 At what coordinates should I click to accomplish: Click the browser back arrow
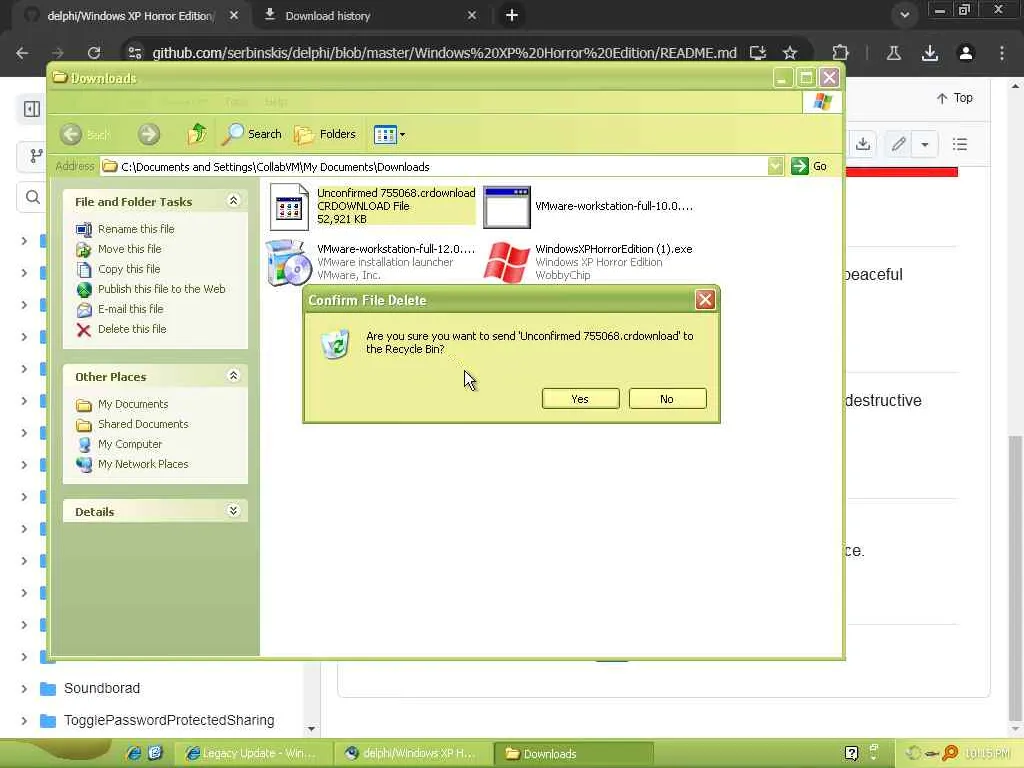[x=22, y=53]
